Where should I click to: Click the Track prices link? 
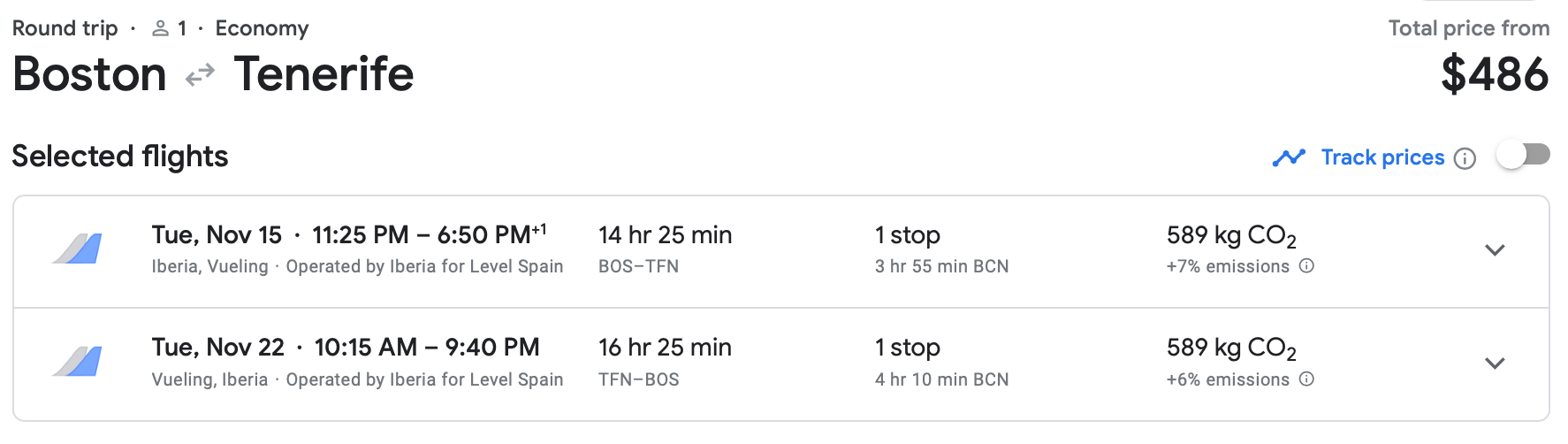point(1382,157)
